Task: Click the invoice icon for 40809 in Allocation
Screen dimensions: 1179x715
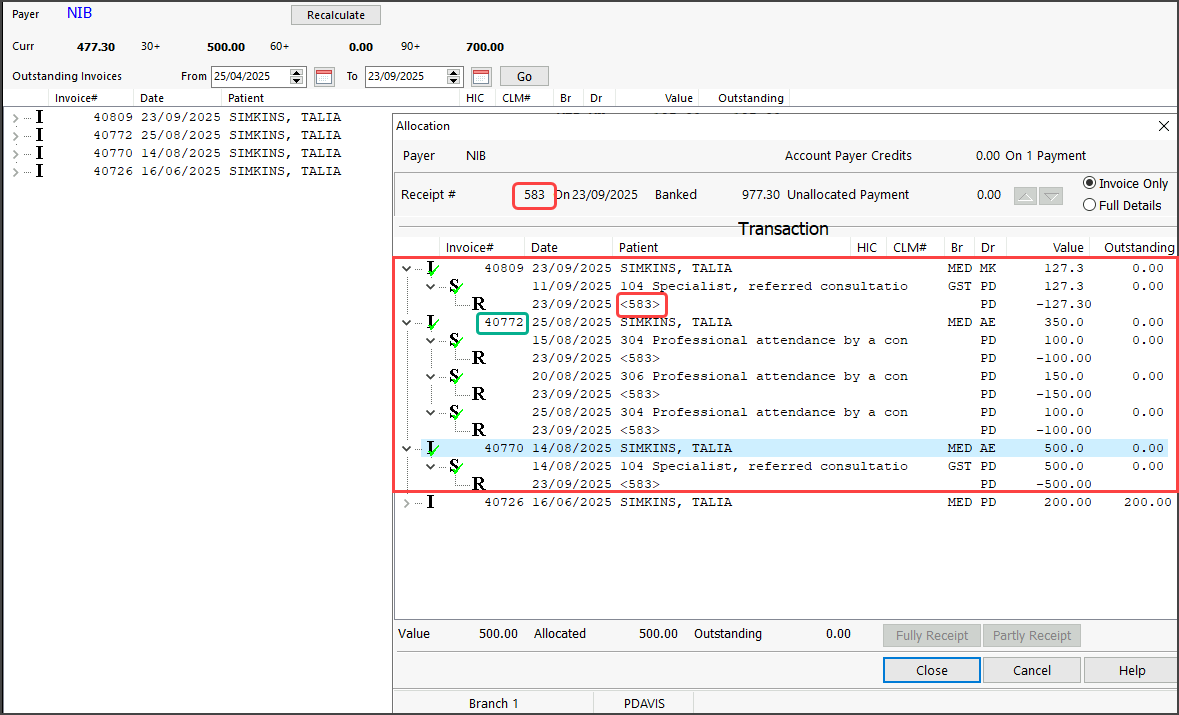Action: (x=432, y=268)
